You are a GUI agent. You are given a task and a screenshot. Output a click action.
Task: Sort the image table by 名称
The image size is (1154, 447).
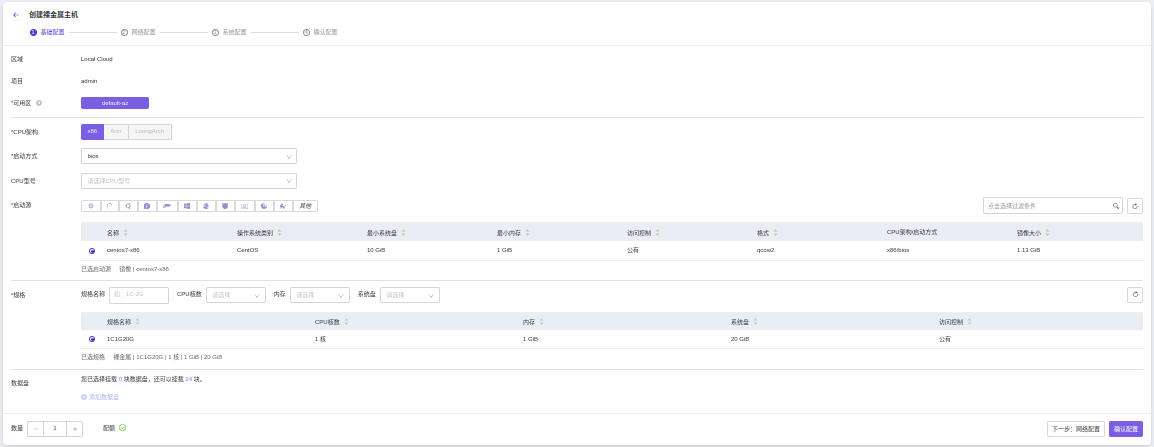click(x=126, y=232)
